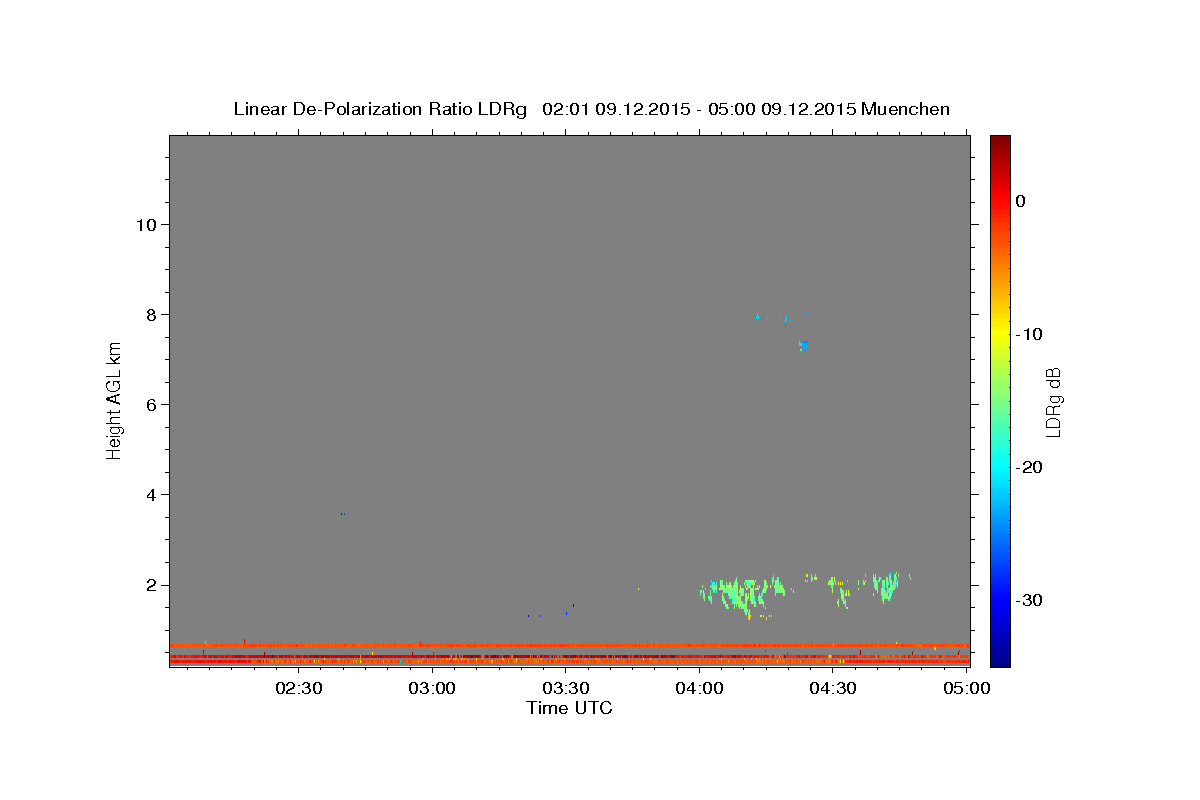The image size is (1200, 800).
Task: Click the colorbar value 0
Action: tap(1020, 201)
